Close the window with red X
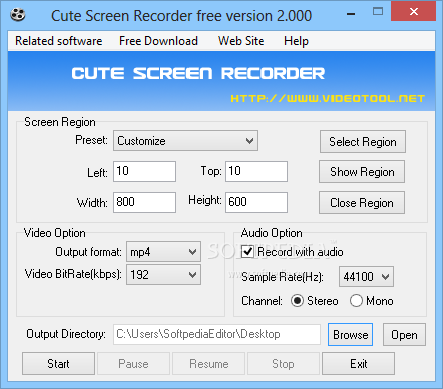This screenshot has width=443, height=389. click(414, 12)
